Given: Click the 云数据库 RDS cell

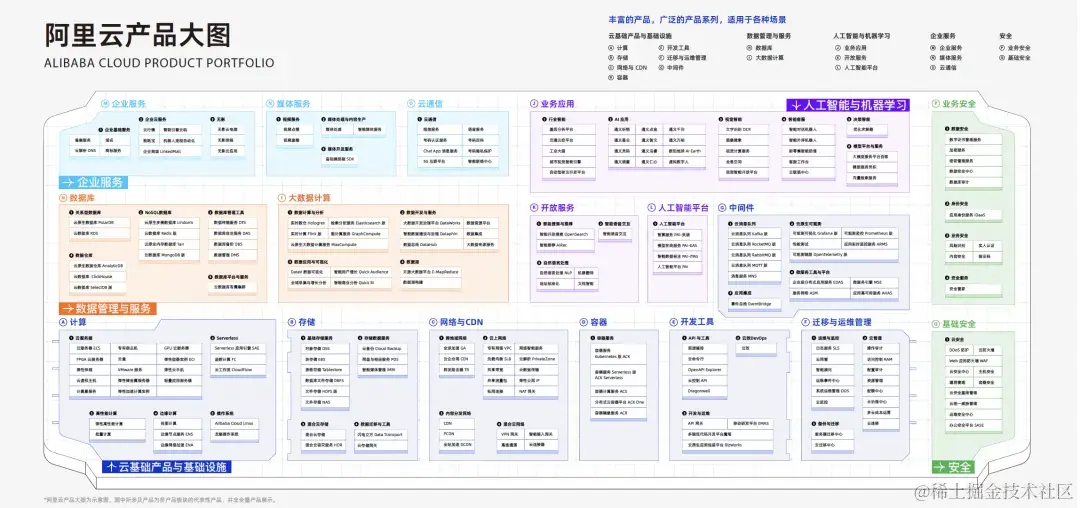Looking at the screenshot, I should (98, 233).
